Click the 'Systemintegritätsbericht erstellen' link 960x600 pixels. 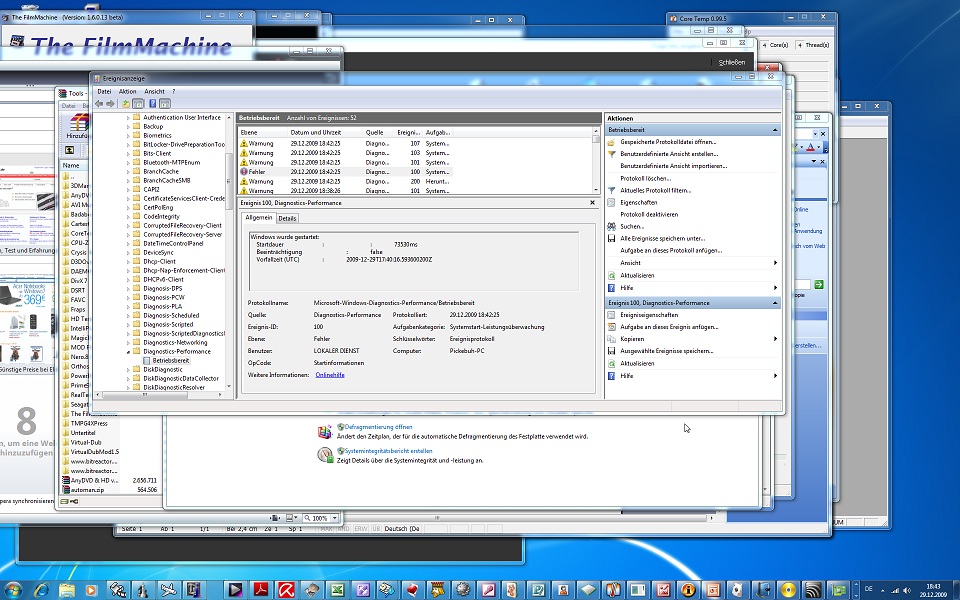click(x=388, y=451)
